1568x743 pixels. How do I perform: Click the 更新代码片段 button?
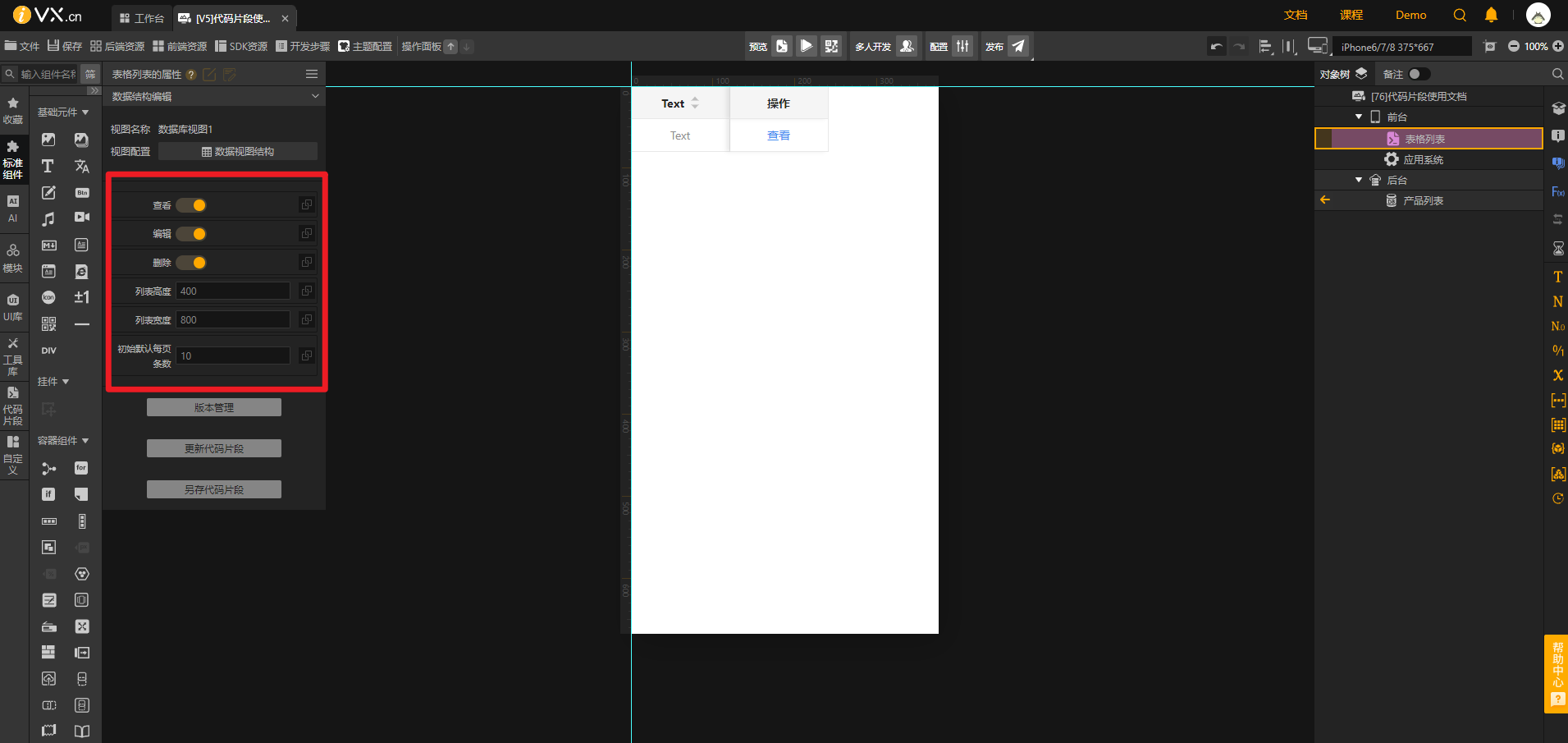[x=214, y=448]
